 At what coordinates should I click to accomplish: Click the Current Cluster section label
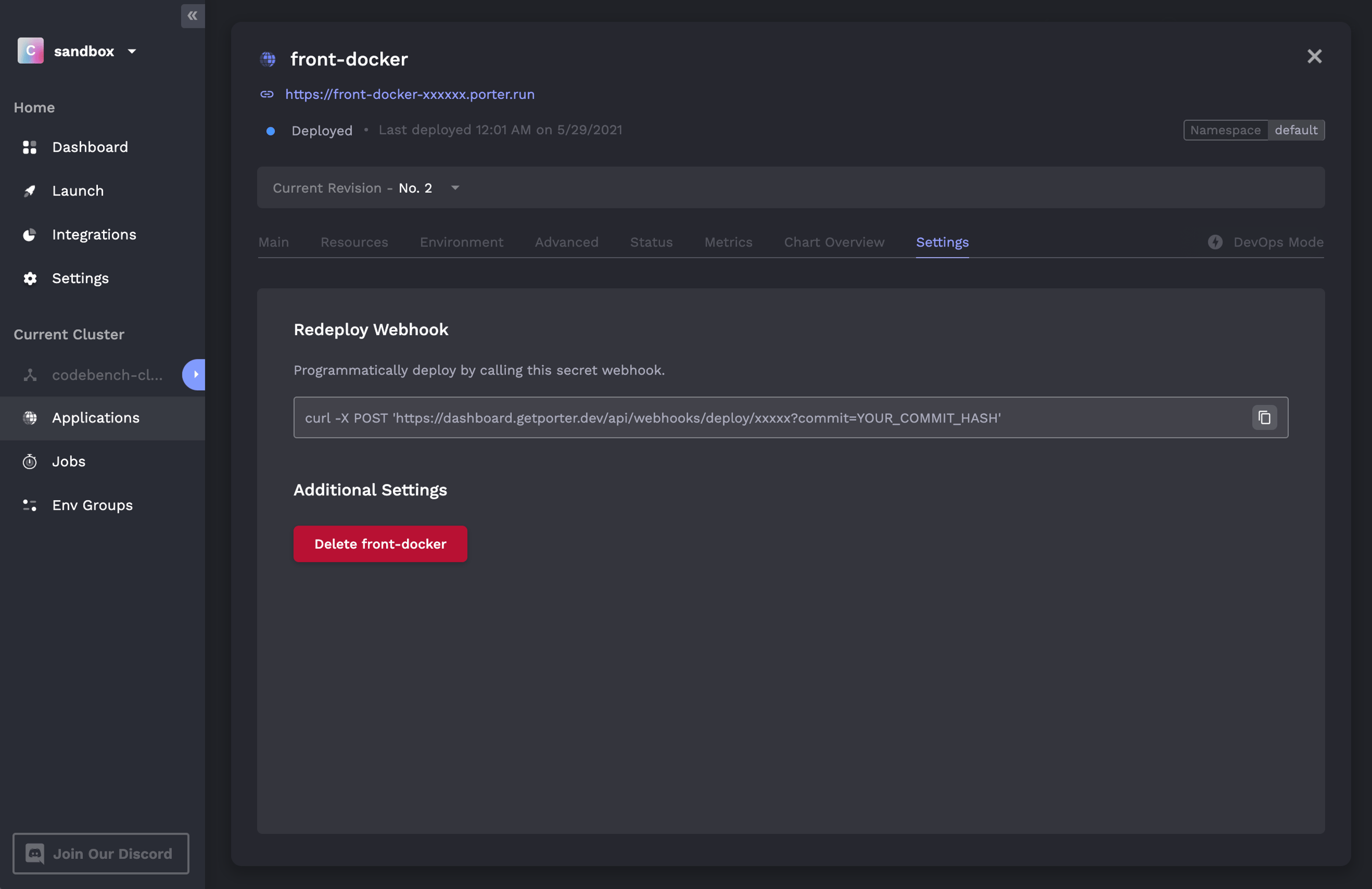tap(69, 335)
